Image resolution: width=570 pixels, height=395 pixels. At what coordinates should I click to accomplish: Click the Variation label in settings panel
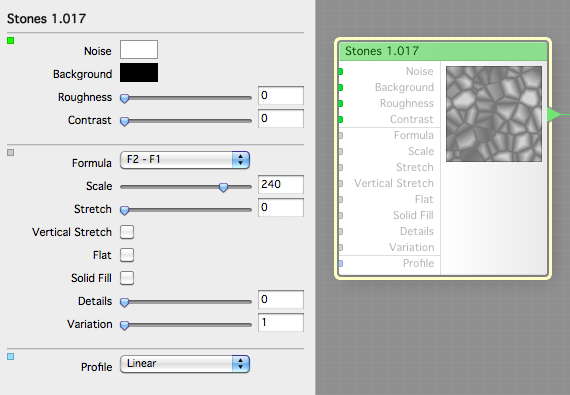click(89, 324)
